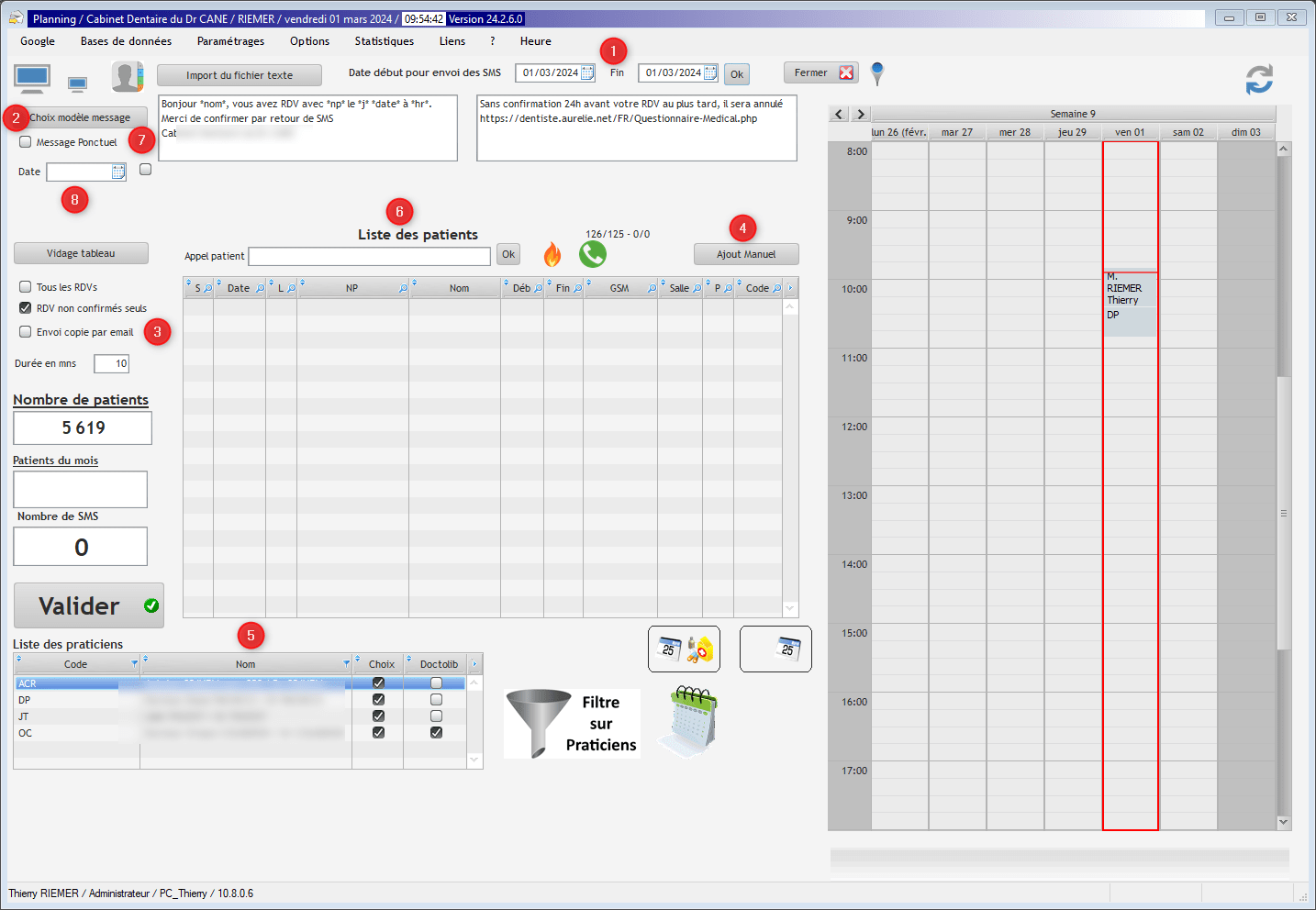
Task: Click the large computer monitor icon
Action: (32, 79)
